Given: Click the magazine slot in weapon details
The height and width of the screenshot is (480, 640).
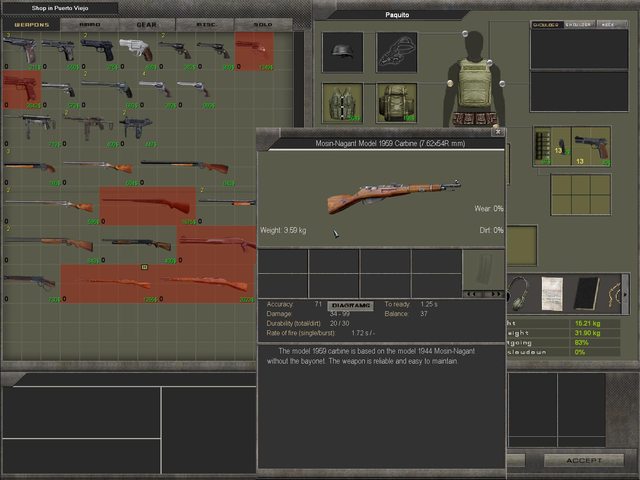Looking at the screenshot, I should pyautogui.click(x=484, y=270).
